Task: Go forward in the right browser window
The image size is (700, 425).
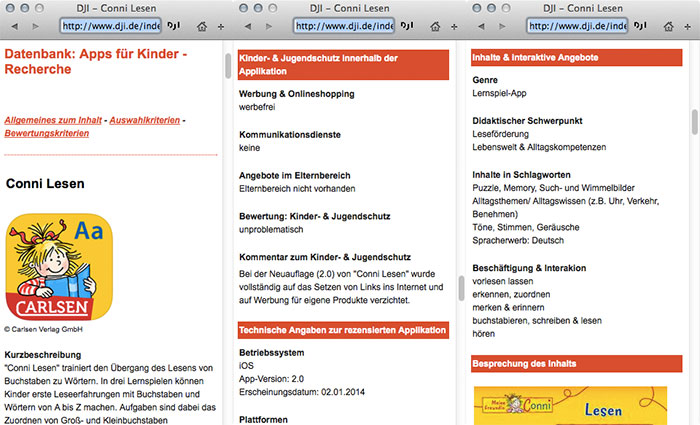Action: click(x=502, y=26)
